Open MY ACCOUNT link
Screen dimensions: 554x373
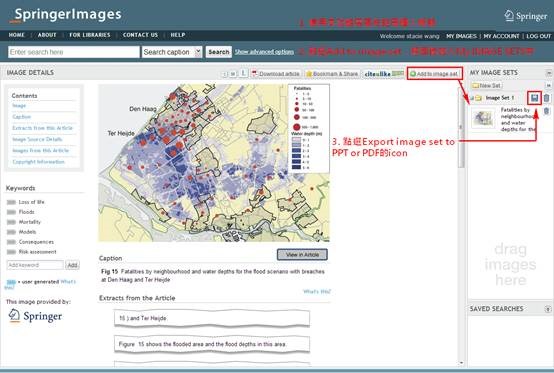[501, 36]
